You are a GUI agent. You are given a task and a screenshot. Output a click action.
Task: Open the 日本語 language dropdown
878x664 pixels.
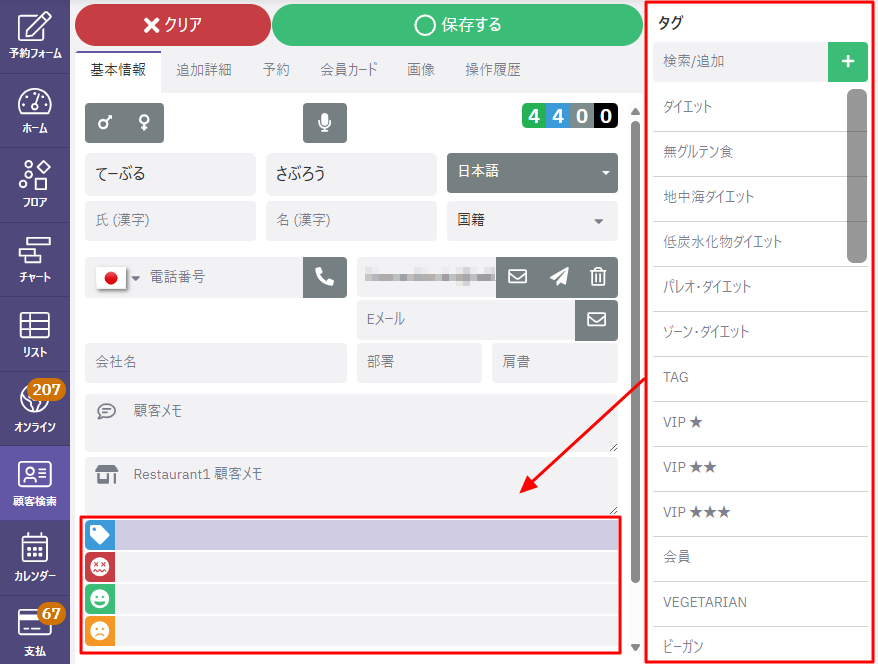(x=532, y=173)
